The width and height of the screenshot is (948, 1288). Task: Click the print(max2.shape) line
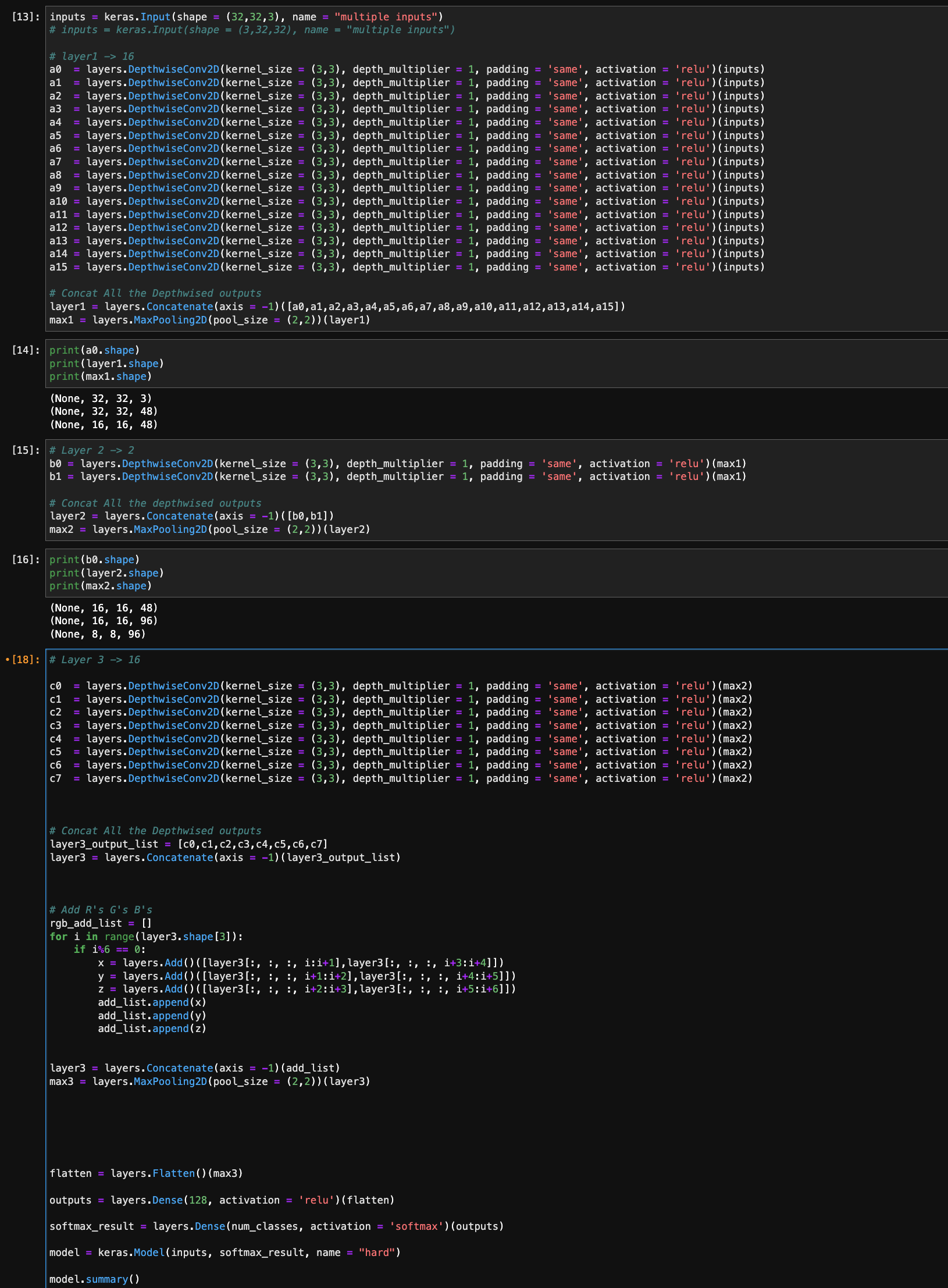coord(100,586)
